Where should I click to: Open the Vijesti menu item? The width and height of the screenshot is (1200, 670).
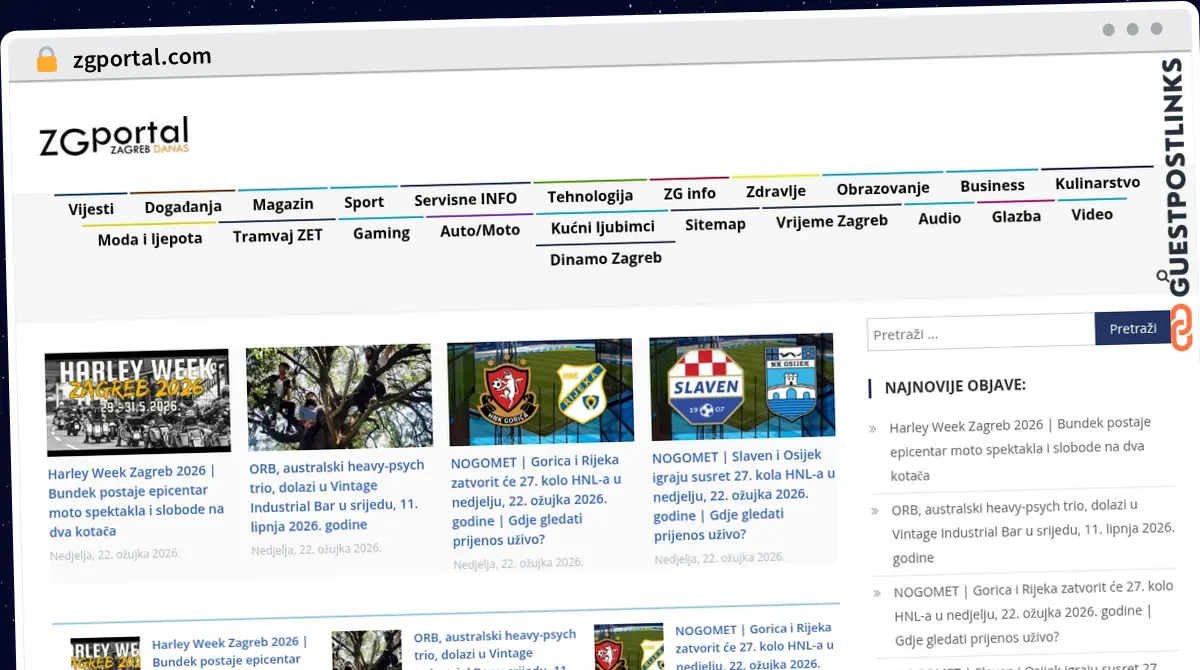pos(91,209)
